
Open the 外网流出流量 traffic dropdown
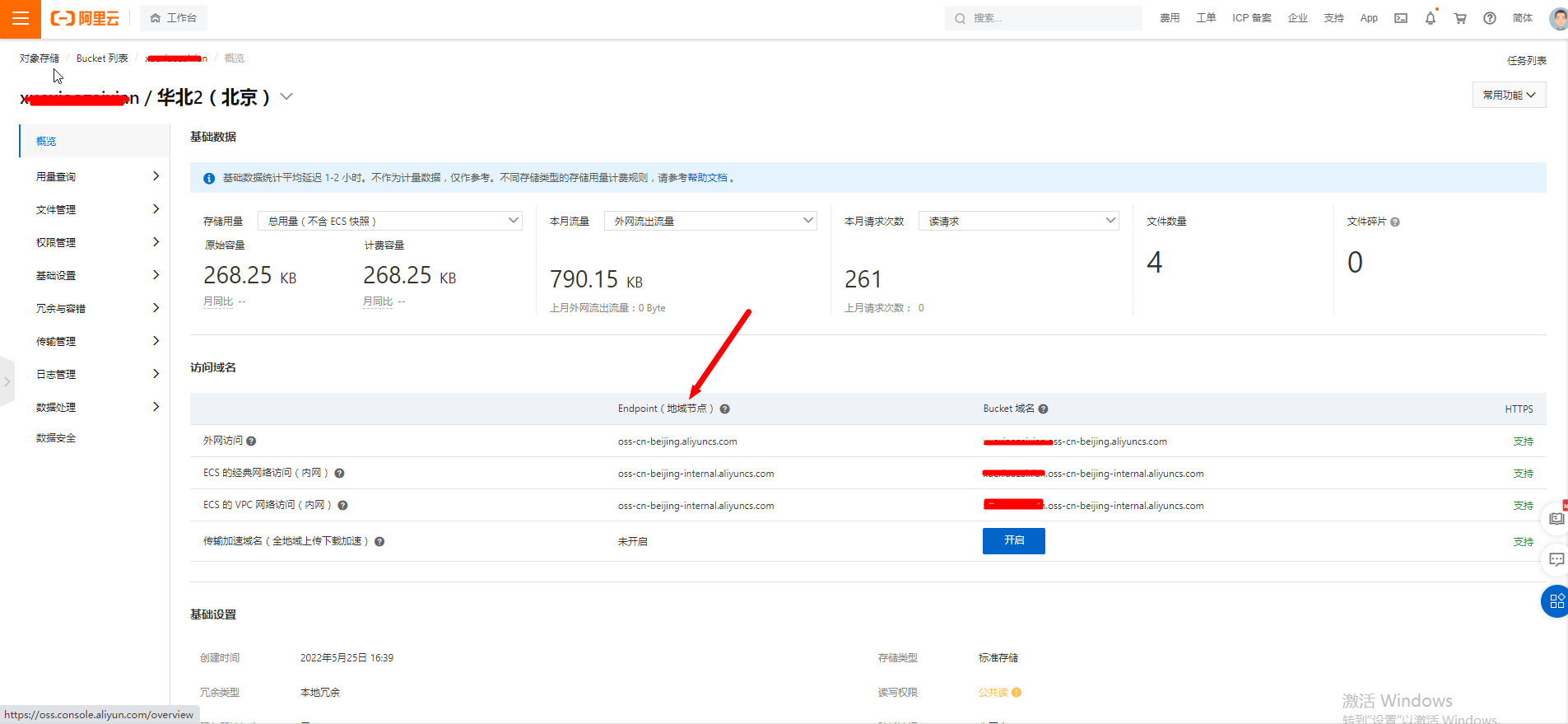point(710,221)
